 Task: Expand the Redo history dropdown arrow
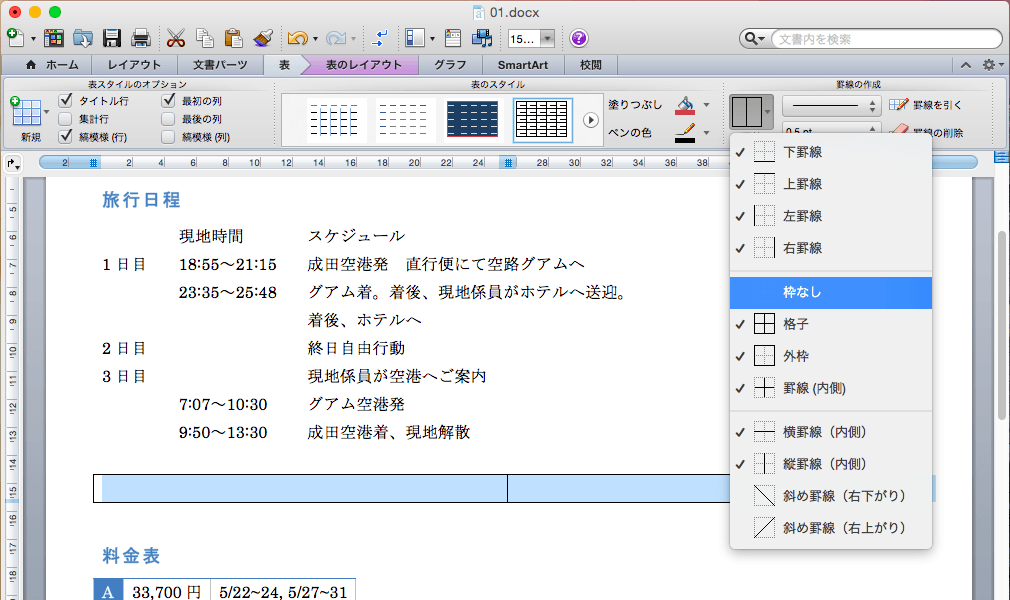coord(354,39)
